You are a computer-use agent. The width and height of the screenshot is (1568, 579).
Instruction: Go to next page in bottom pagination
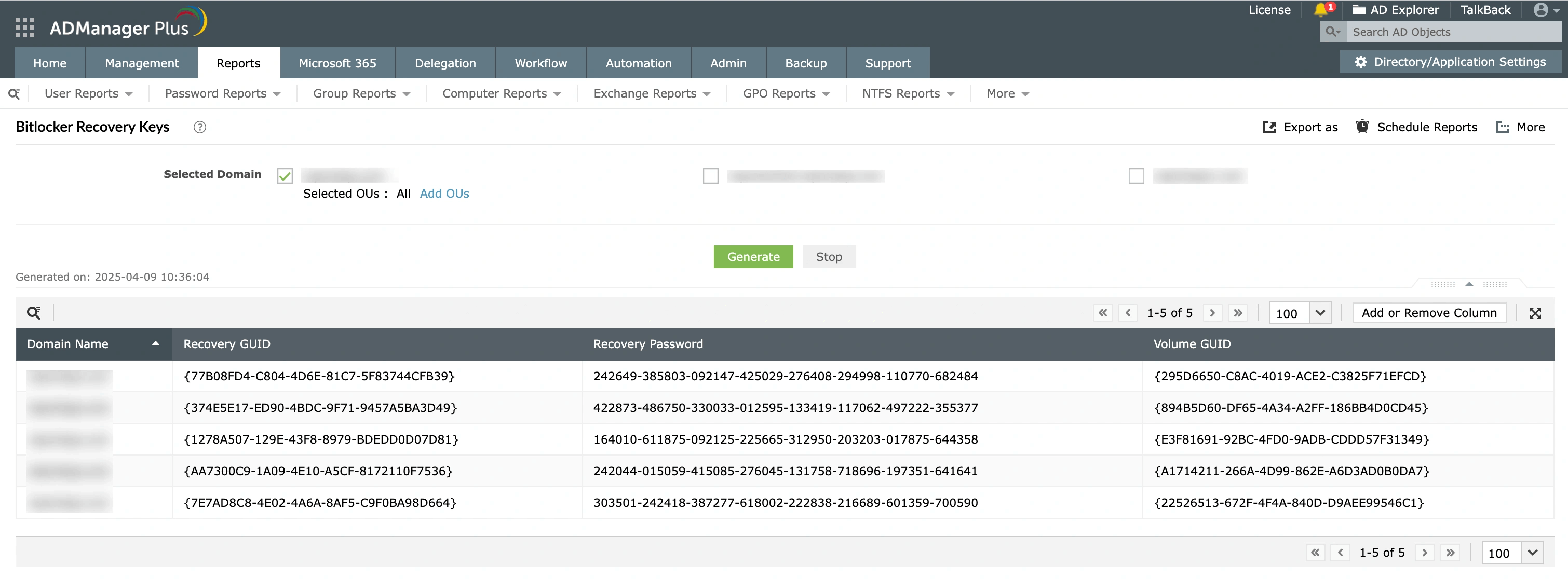click(x=1424, y=552)
